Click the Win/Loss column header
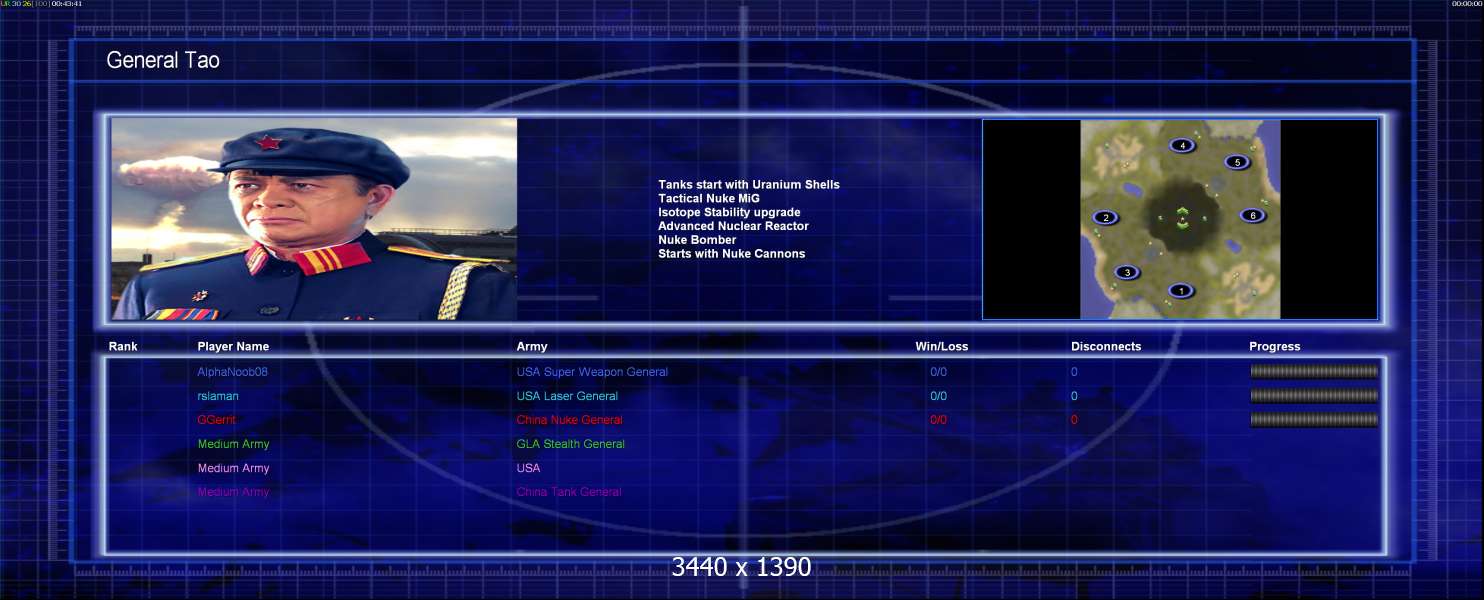The height and width of the screenshot is (600, 1484). tap(942, 346)
